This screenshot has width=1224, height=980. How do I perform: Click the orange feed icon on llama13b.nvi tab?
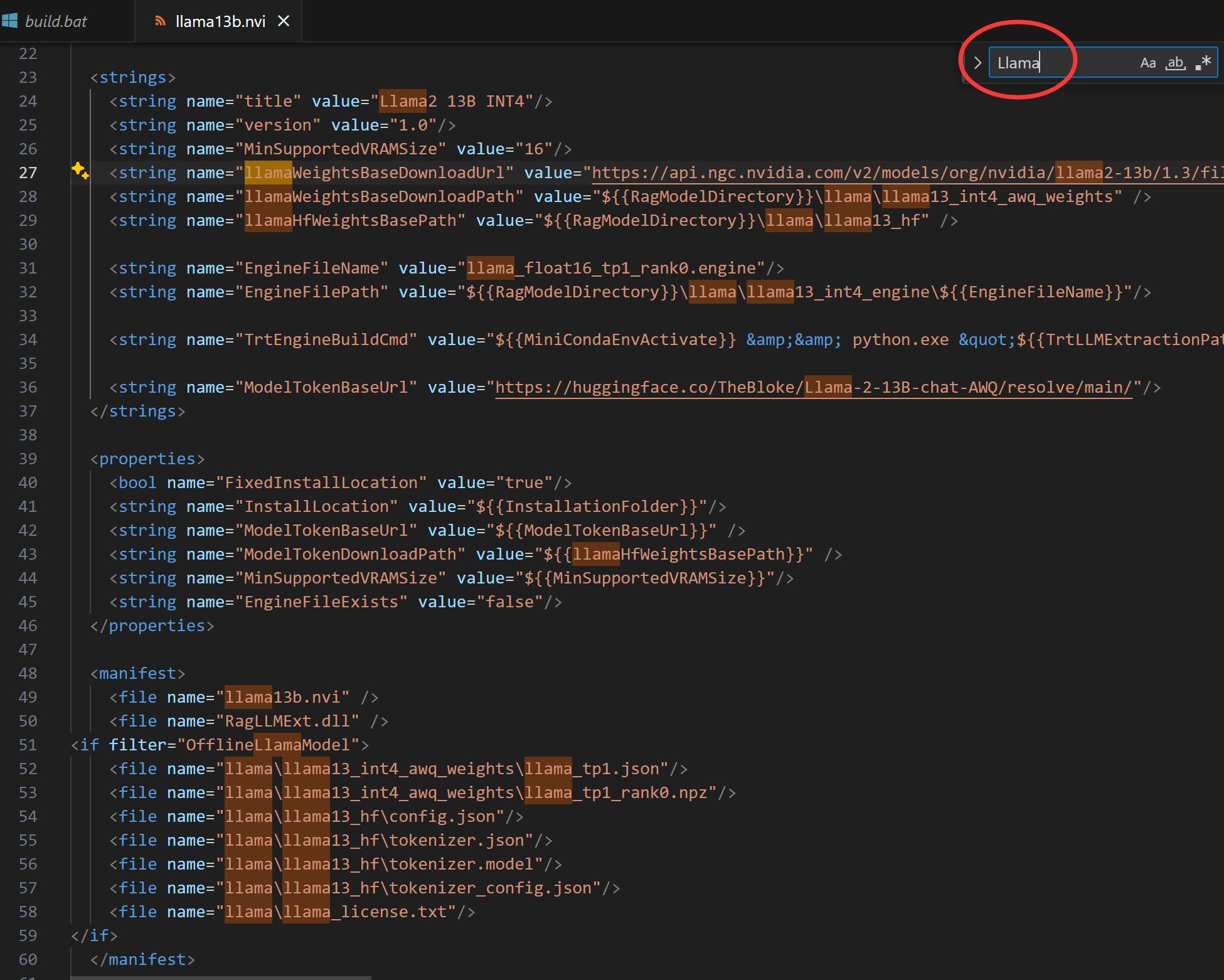161,21
